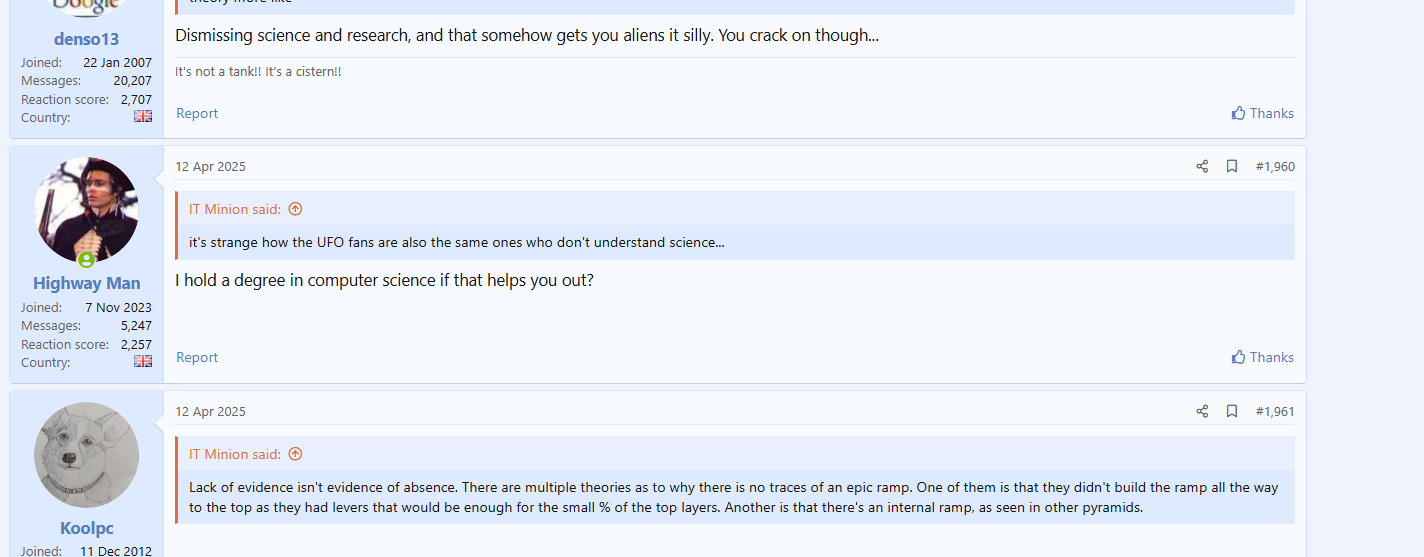Open Highway Man username link
This screenshot has height=557, width=1424.
pos(87,283)
